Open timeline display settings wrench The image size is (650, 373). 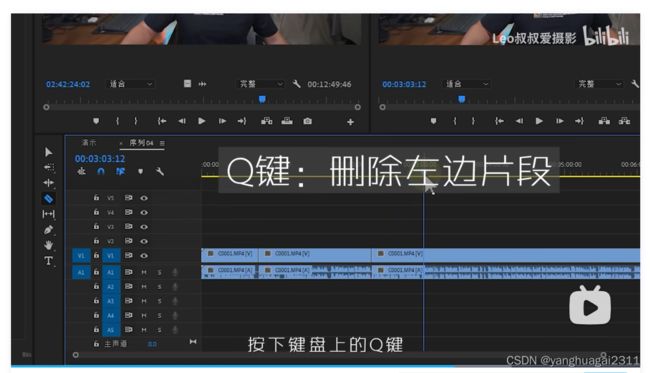pos(160,171)
